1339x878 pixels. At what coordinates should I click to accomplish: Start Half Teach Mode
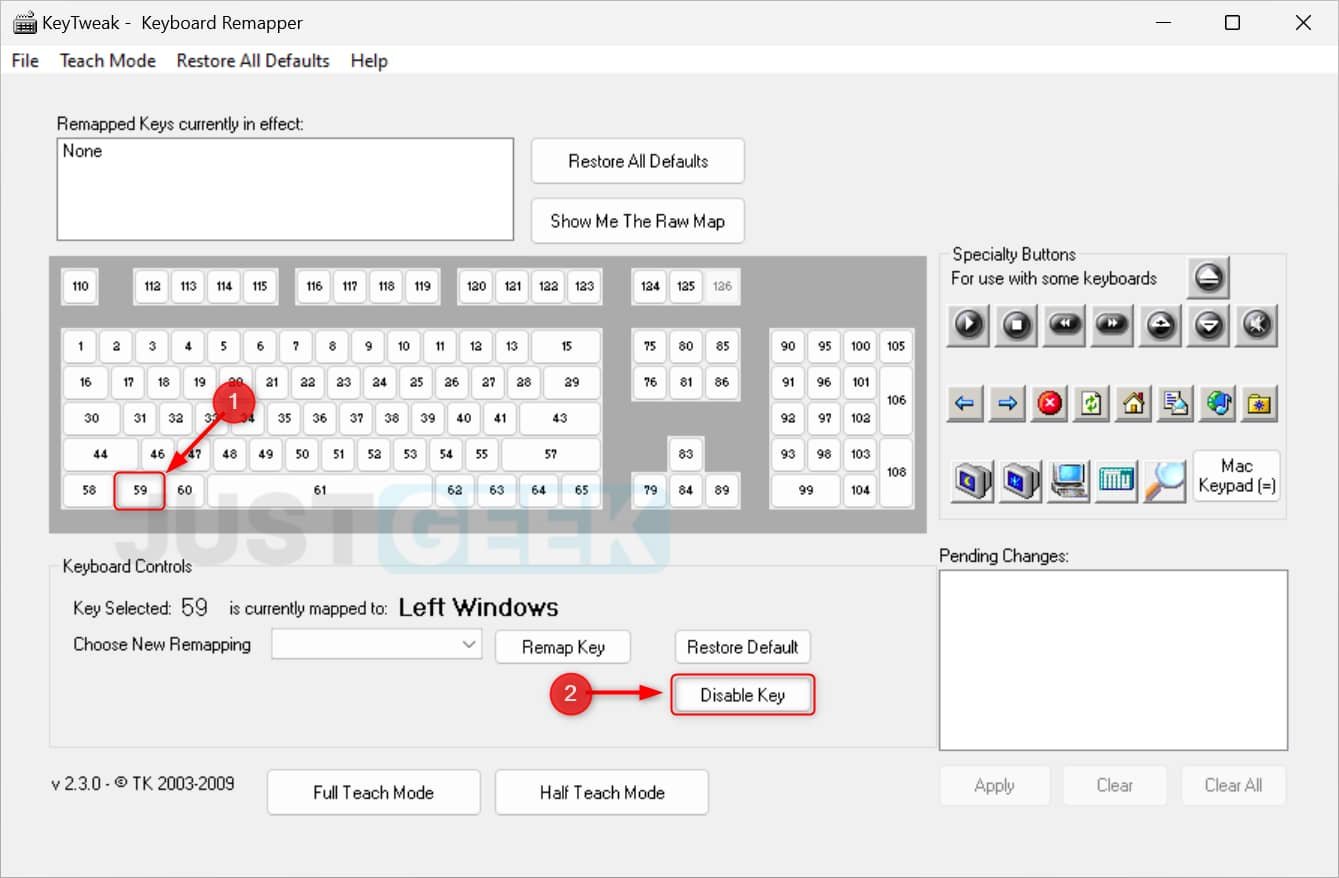pyautogui.click(x=602, y=792)
